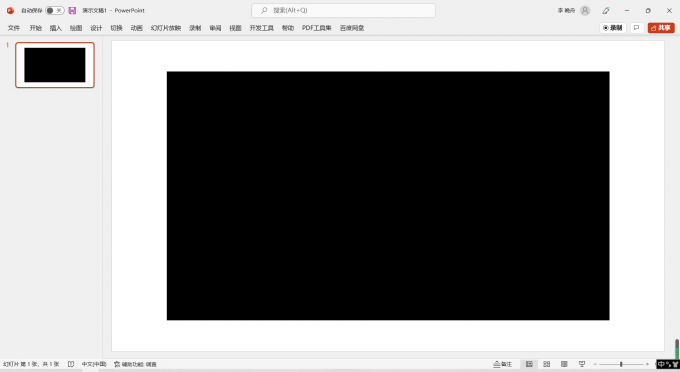680x372 pixels.
Task: Switch to the 视图 (View) tab
Action: (235, 28)
